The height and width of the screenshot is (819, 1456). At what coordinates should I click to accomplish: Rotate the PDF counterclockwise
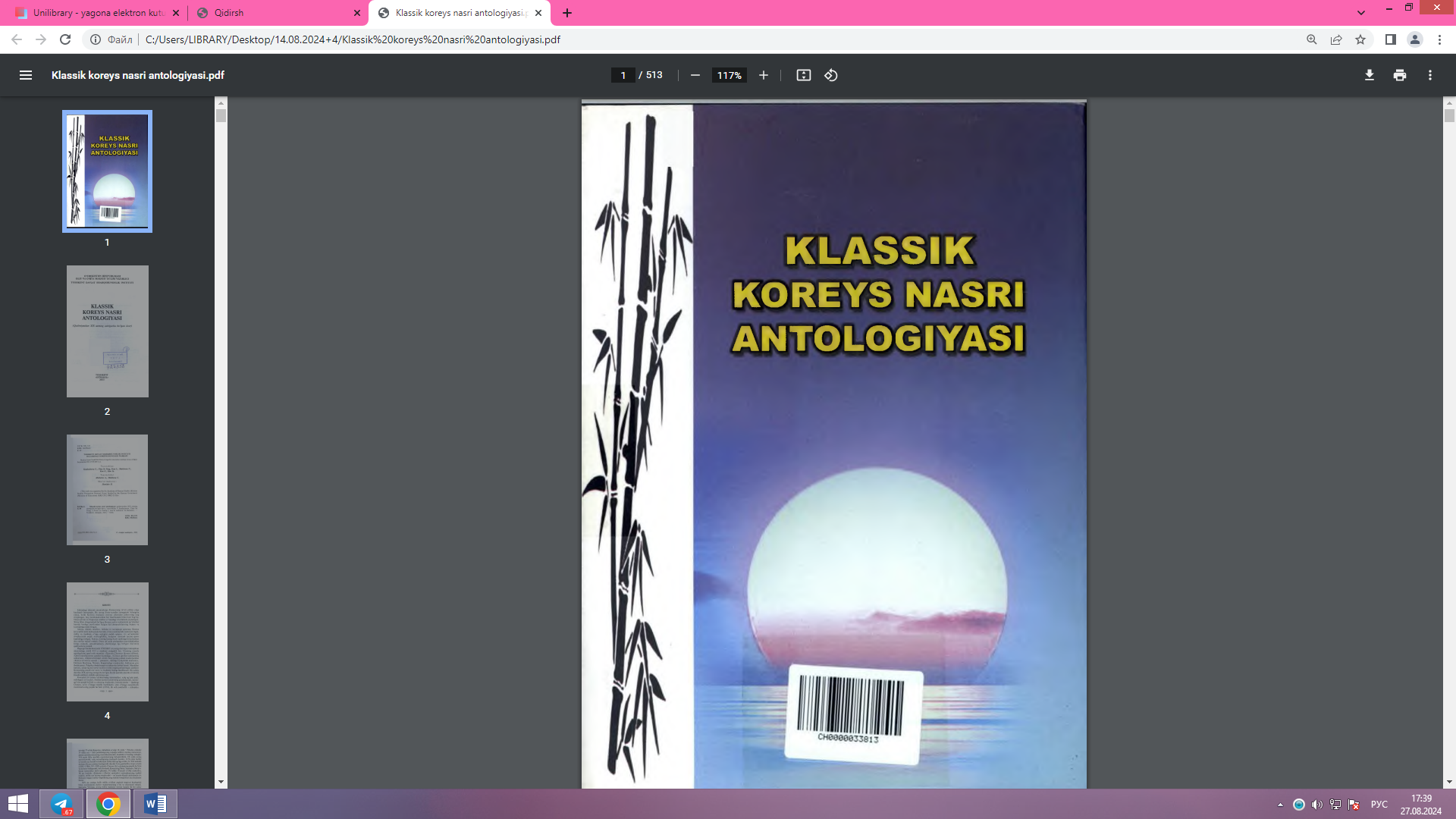[830, 75]
